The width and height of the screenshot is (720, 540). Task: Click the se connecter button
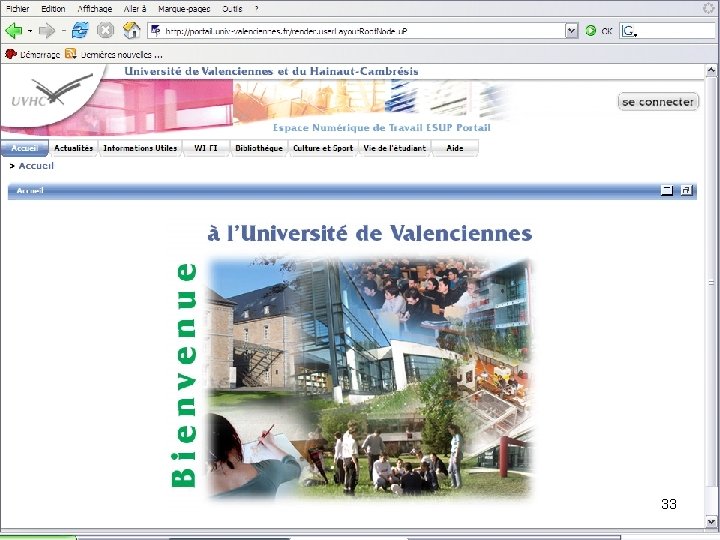coord(658,101)
